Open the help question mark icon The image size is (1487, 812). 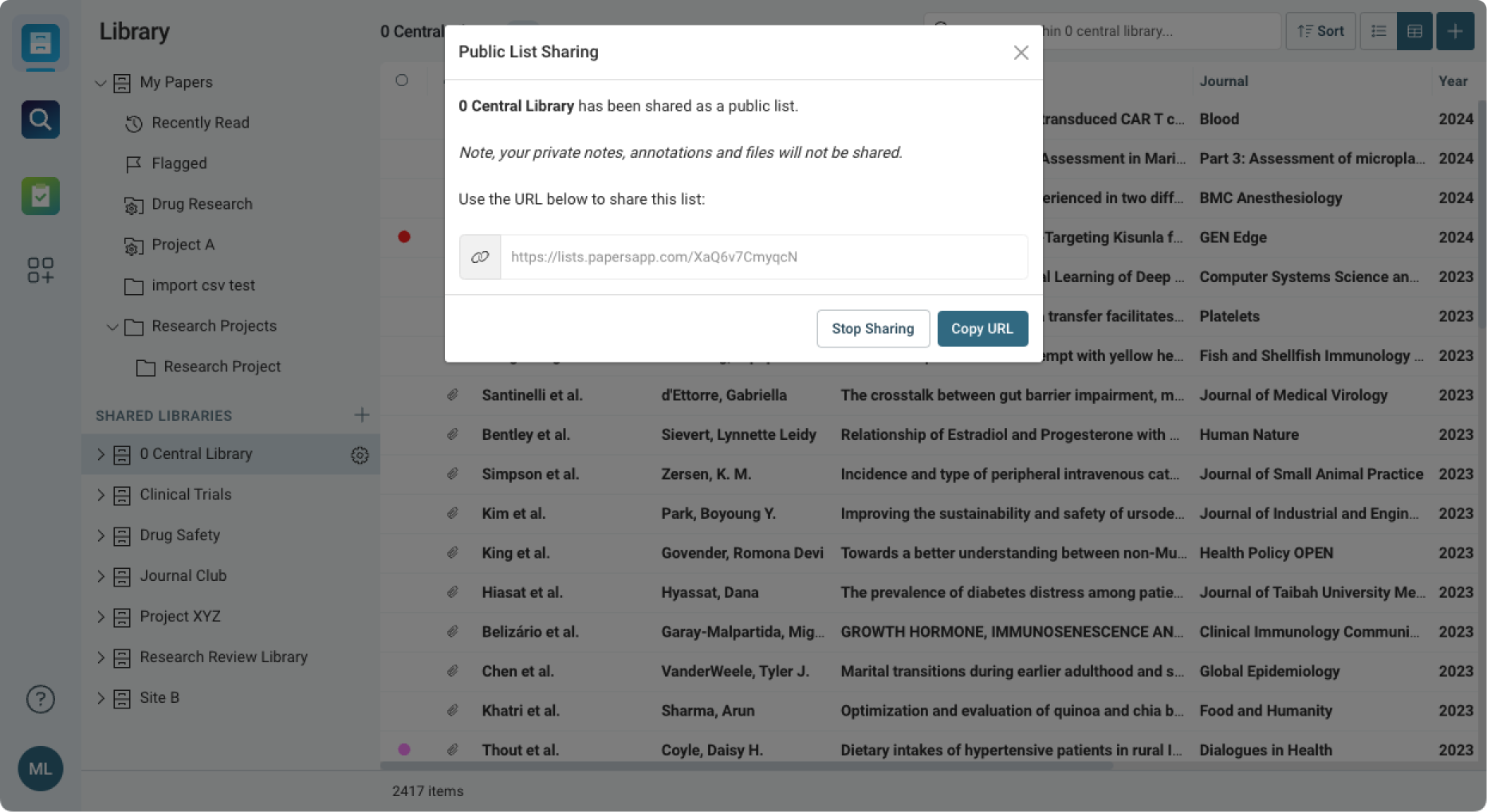(x=40, y=699)
